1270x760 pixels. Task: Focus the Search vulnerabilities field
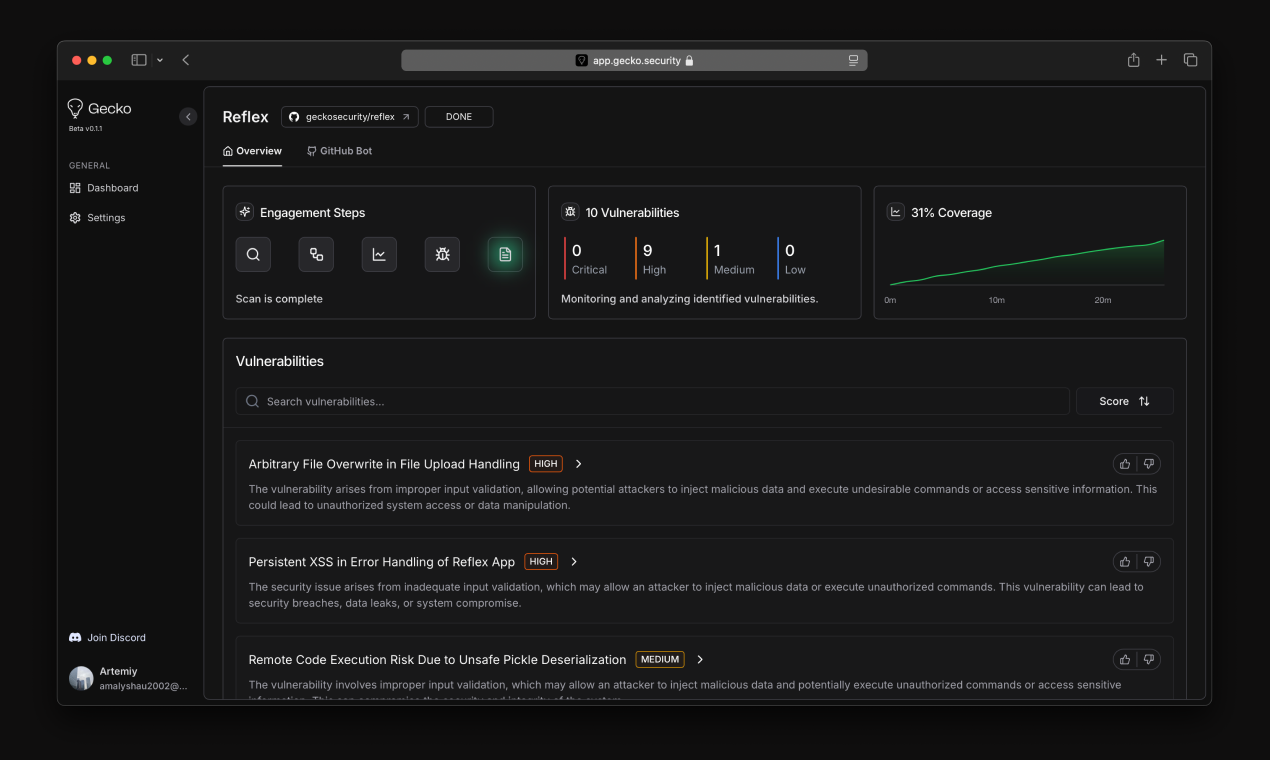pos(652,401)
